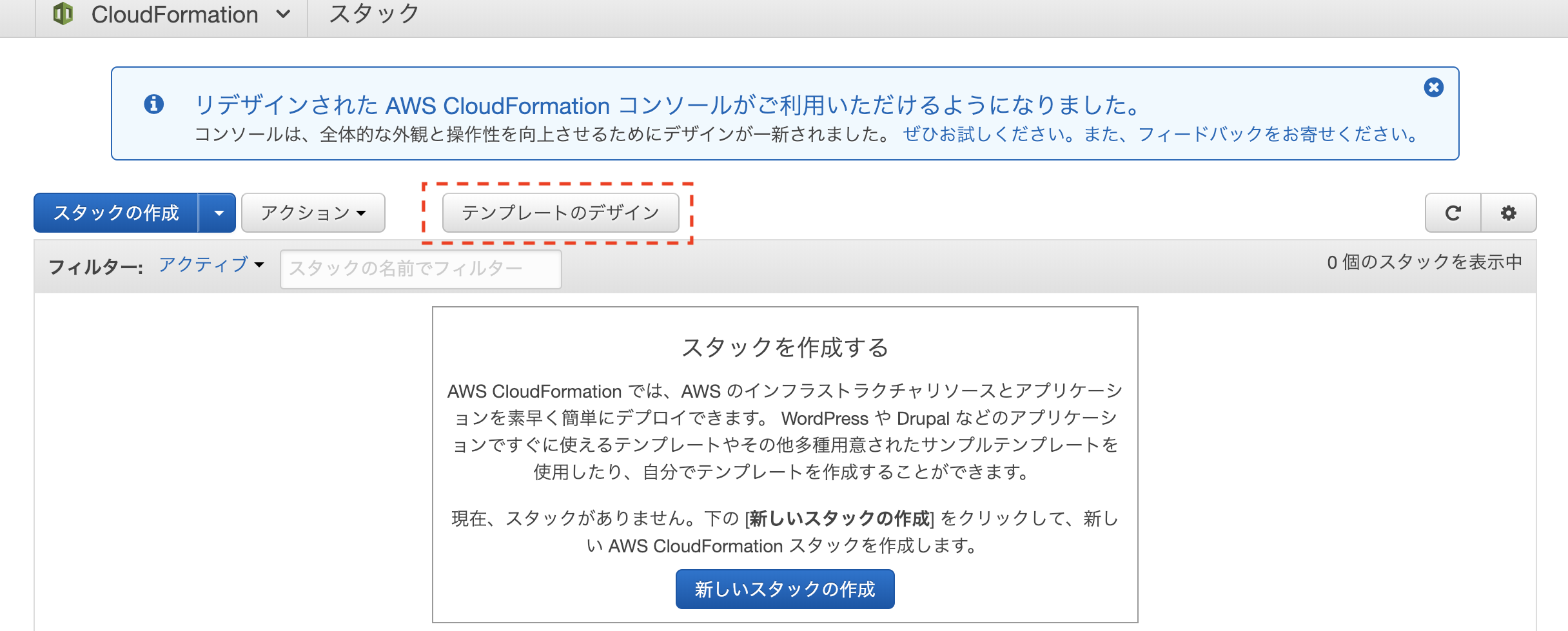This screenshot has width=1568, height=631.
Task: Click the 0 個のスタックを表示中 text
Action: click(1424, 262)
